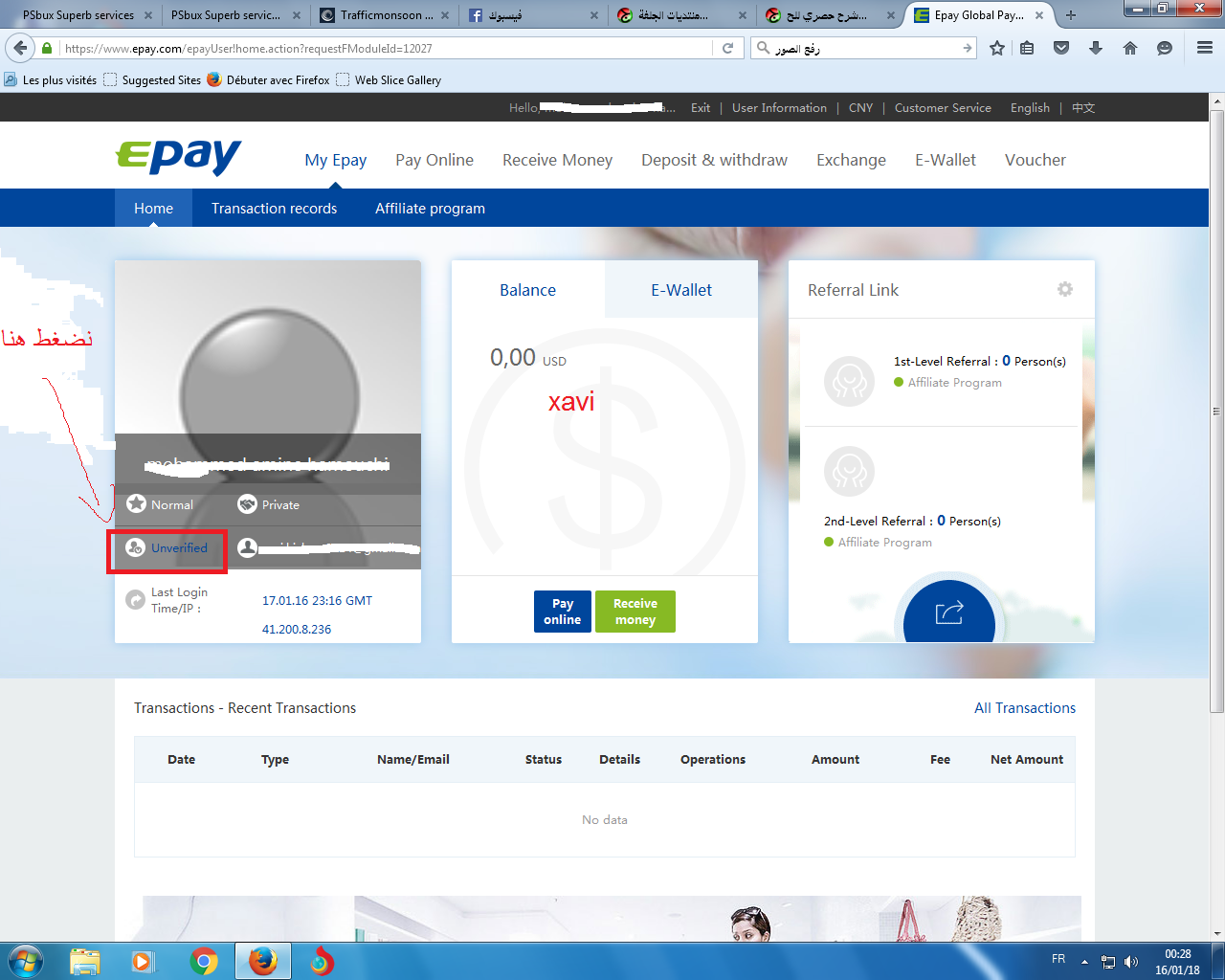
Task: Click the Pay online button
Action: pos(563,612)
